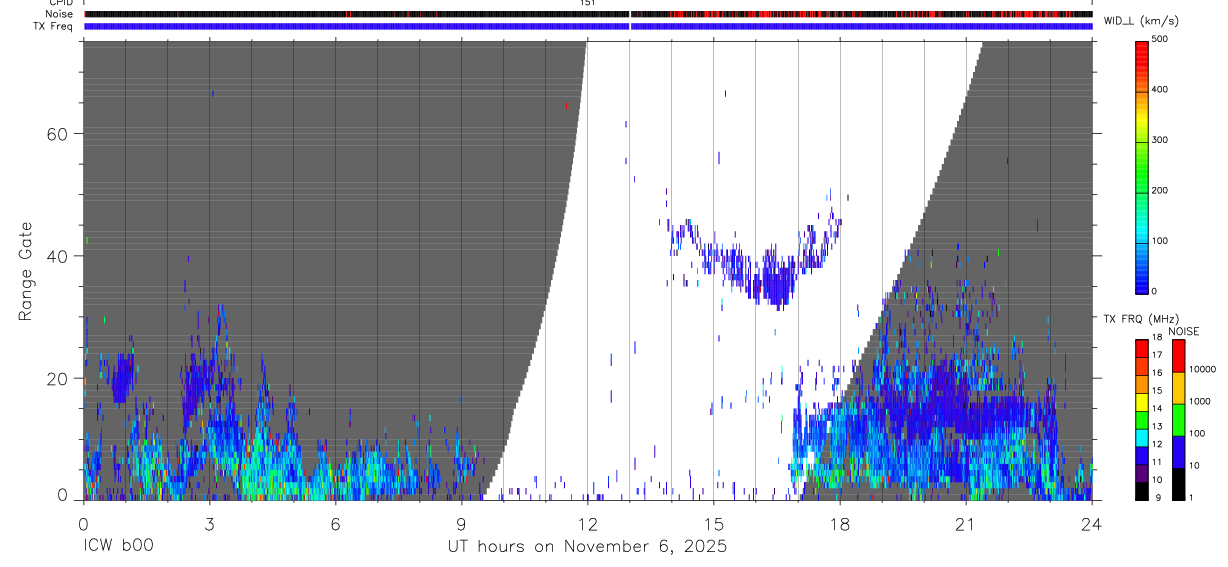Click the '400' value on WID colorbar
1228x567 pixels.
click(x=1160, y=89)
